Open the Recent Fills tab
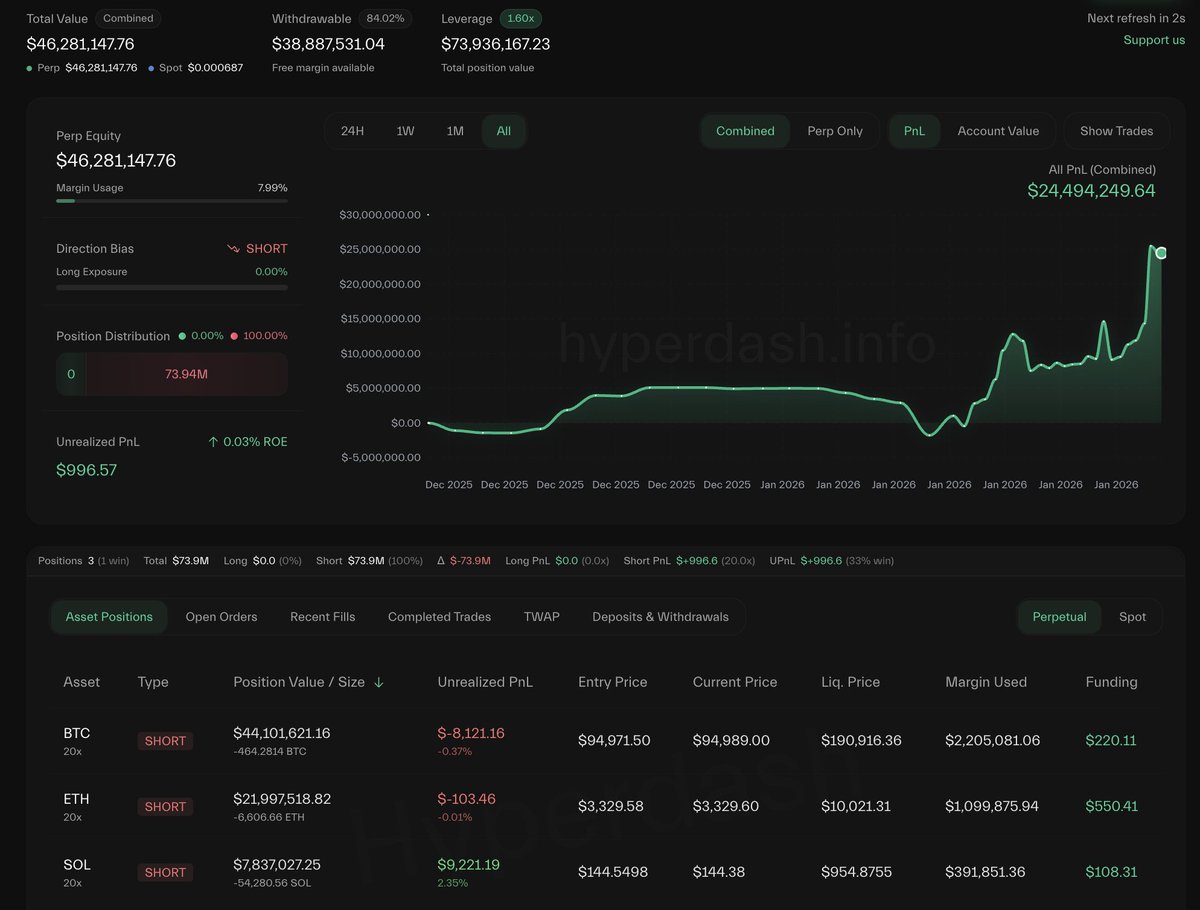This screenshot has height=910, width=1200. (x=322, y=617)
